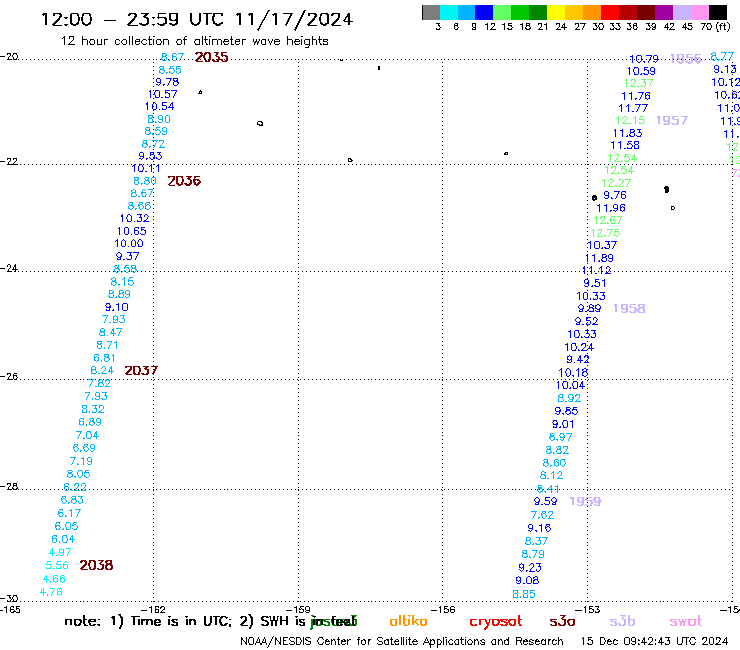Select the wave height reading 7.04
740x650 pixels.
[87, 435]
